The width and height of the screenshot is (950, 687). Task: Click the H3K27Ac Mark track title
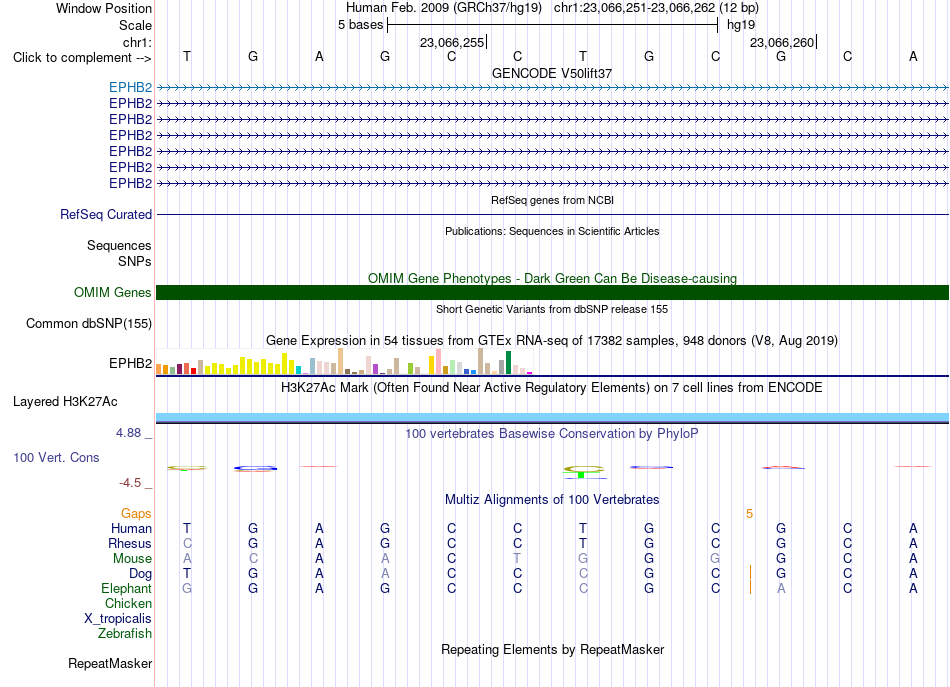[552, 387]
